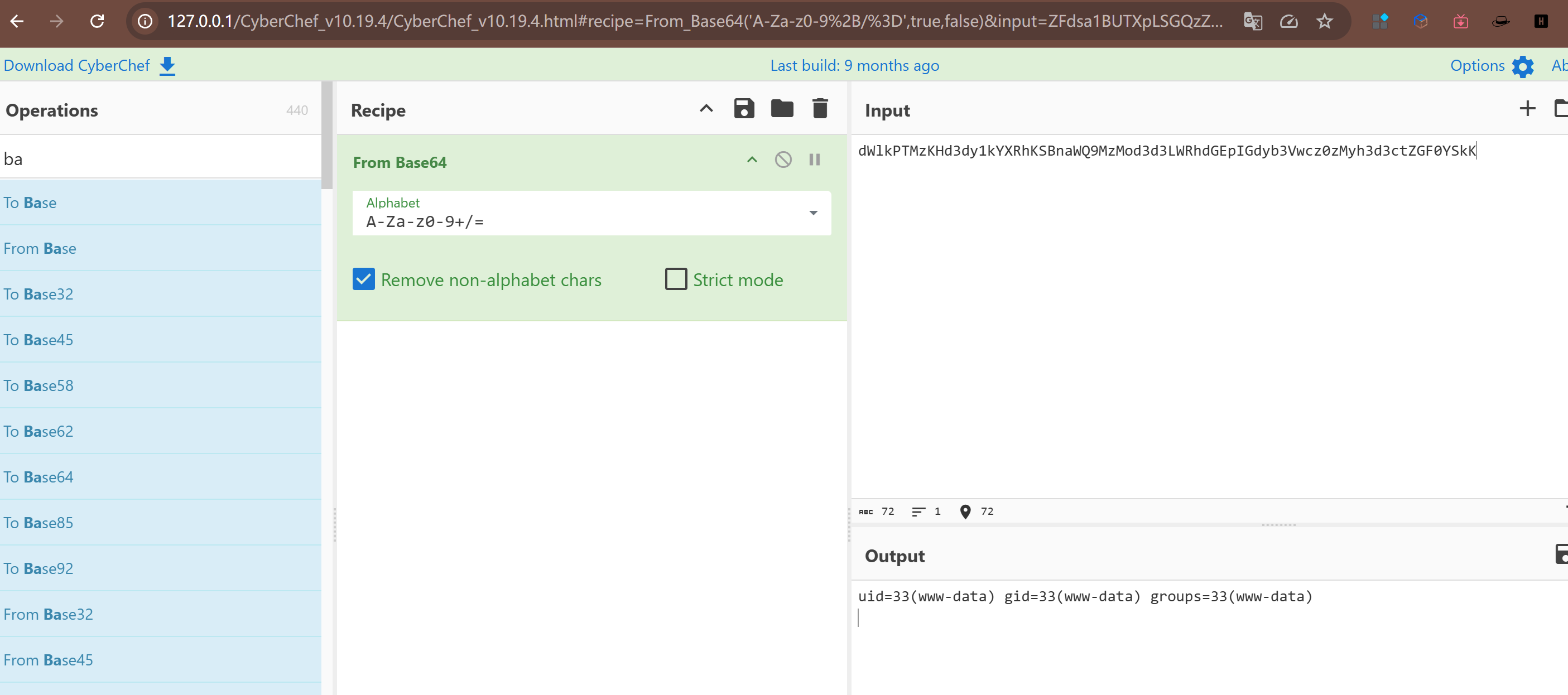Select To Base45 operation
This screenshot has height=695, width=1568.
pyautogui.click(x=161, y=340)
